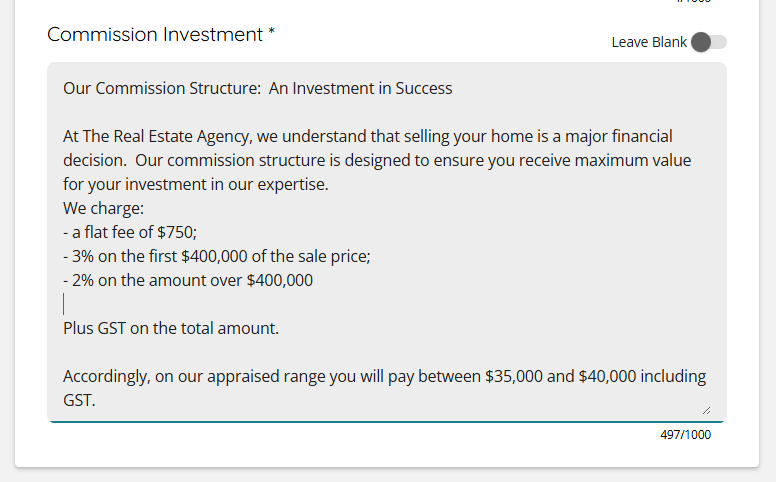Place cursor on the "We charge:" line
Screen dimensions: 776x482
coord(103,208)
